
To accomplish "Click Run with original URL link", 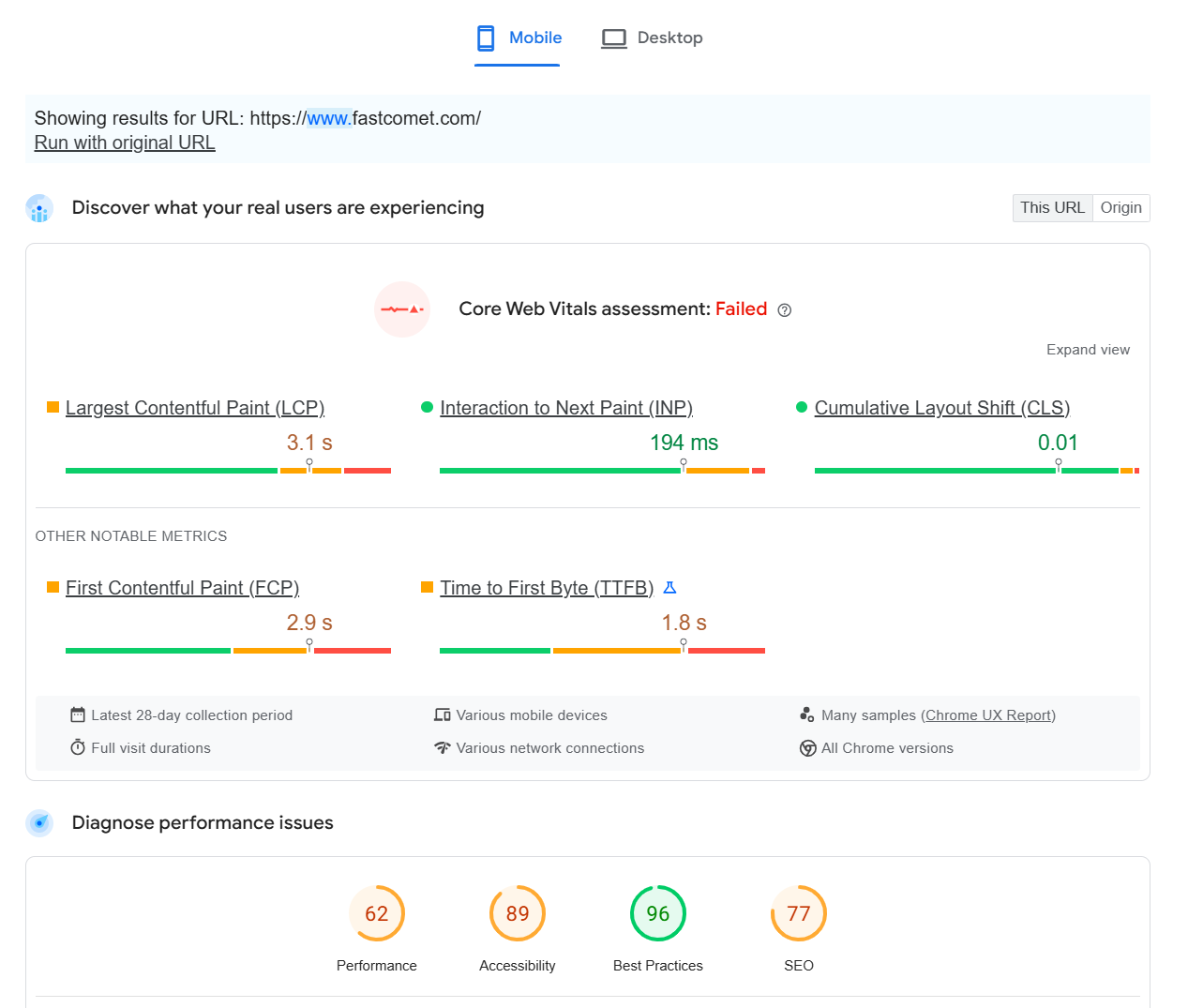I will coord(125,143).
